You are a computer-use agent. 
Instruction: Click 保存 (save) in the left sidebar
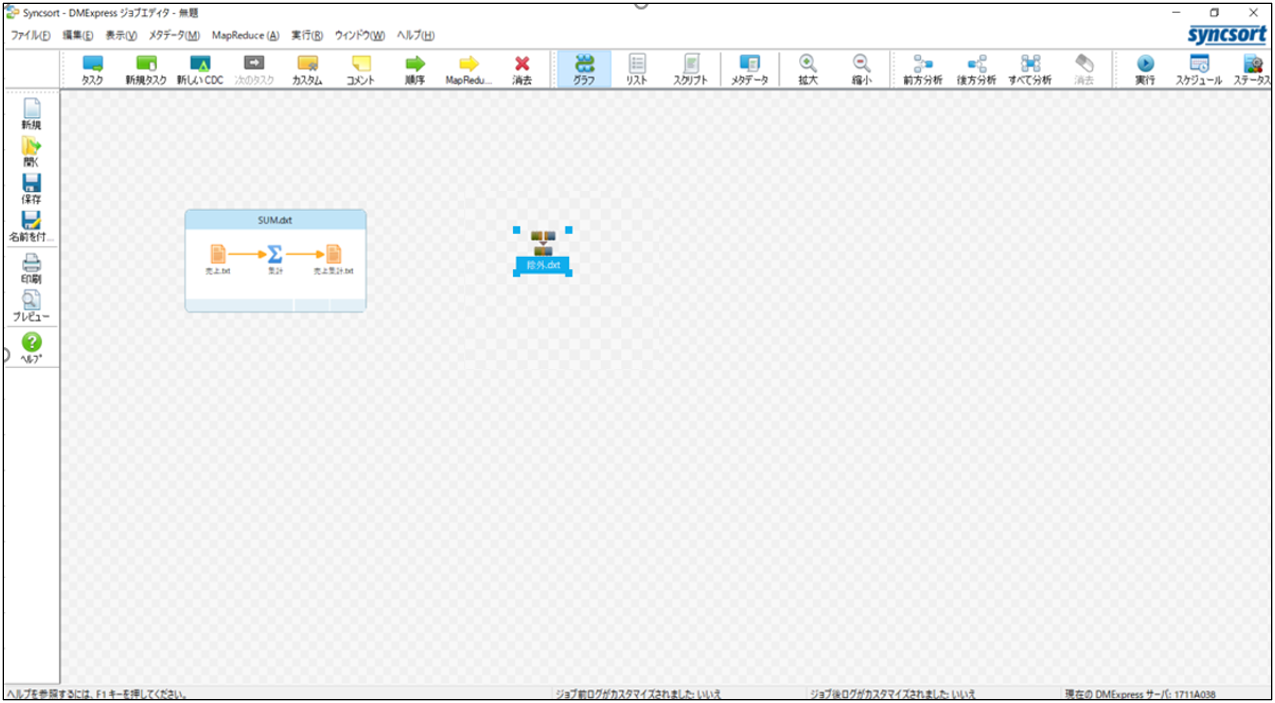pyautogui.click(x=32, y=188)
